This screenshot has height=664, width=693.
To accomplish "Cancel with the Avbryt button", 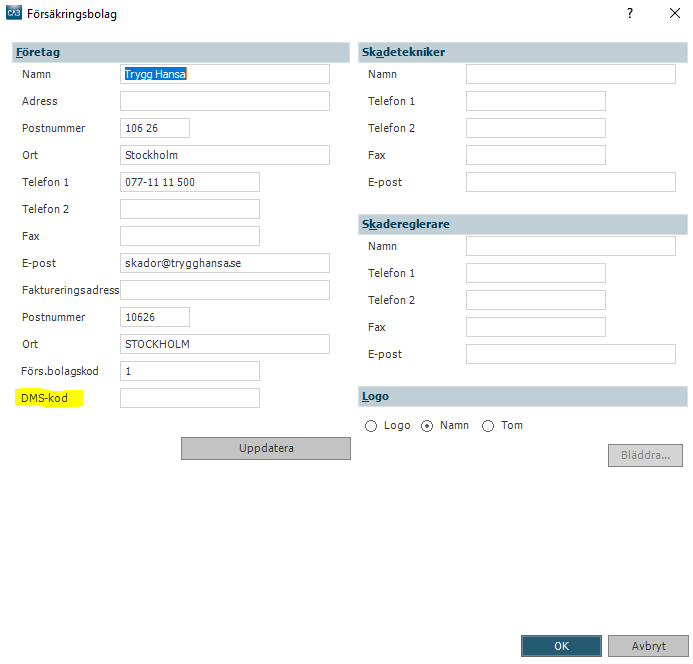I will (x=648, y=646).
